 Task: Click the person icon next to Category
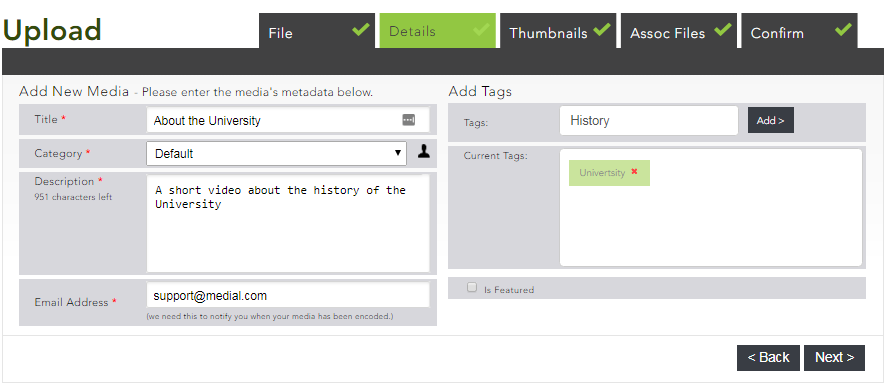pyautogui.click(x=424, y=151)
